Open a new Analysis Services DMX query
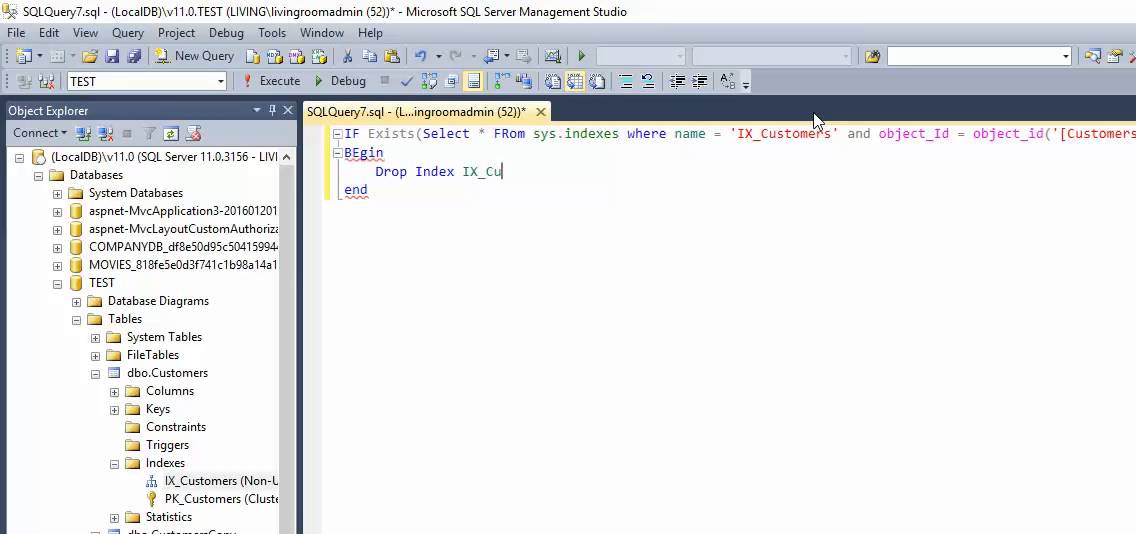This screenshot has height=534, width=1136. pyautogui.click(x=296, y=56)
